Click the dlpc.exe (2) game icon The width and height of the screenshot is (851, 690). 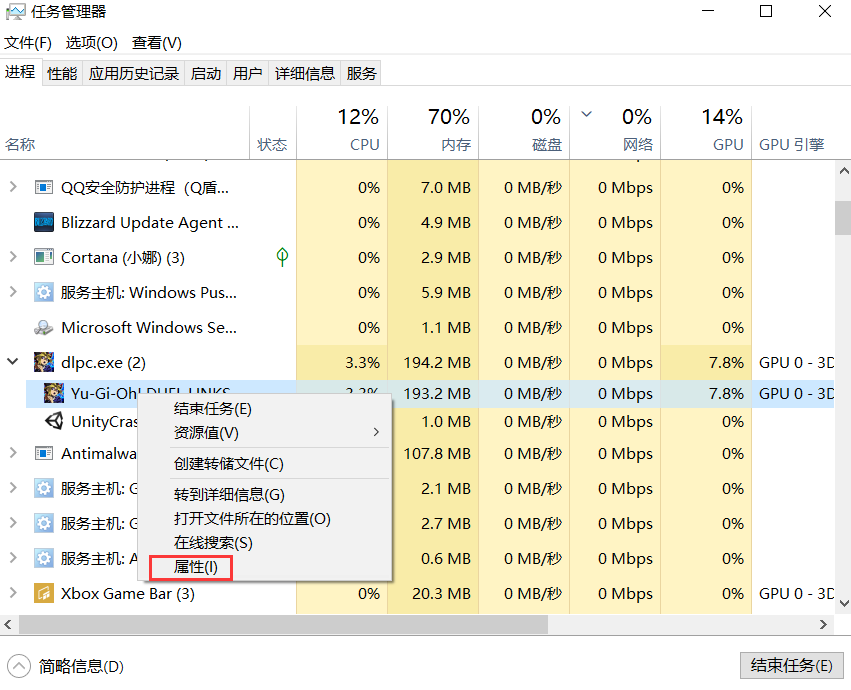[x=43, y=362]
